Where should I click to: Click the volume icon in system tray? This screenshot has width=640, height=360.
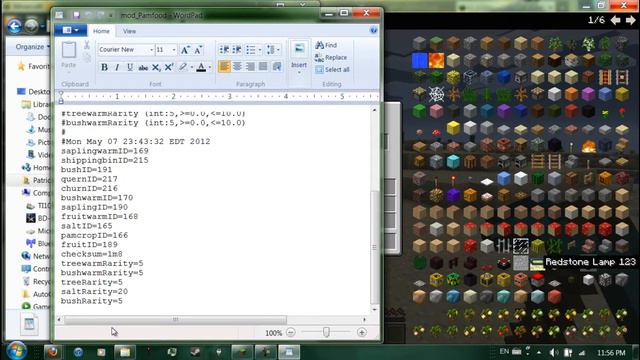tap(554, 352)
